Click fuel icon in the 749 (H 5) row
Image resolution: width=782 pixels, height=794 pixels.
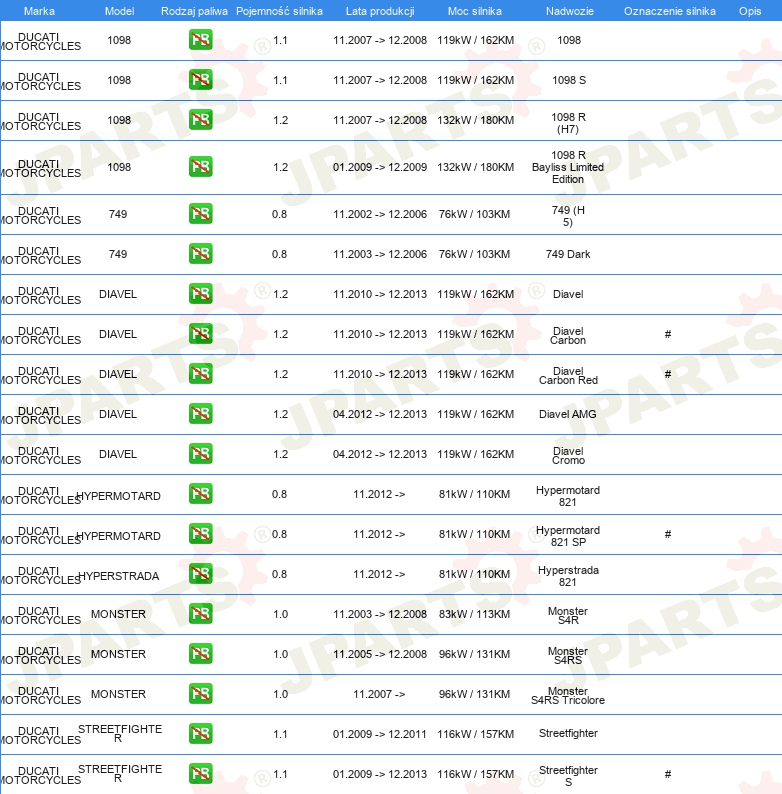pos(201,214)
